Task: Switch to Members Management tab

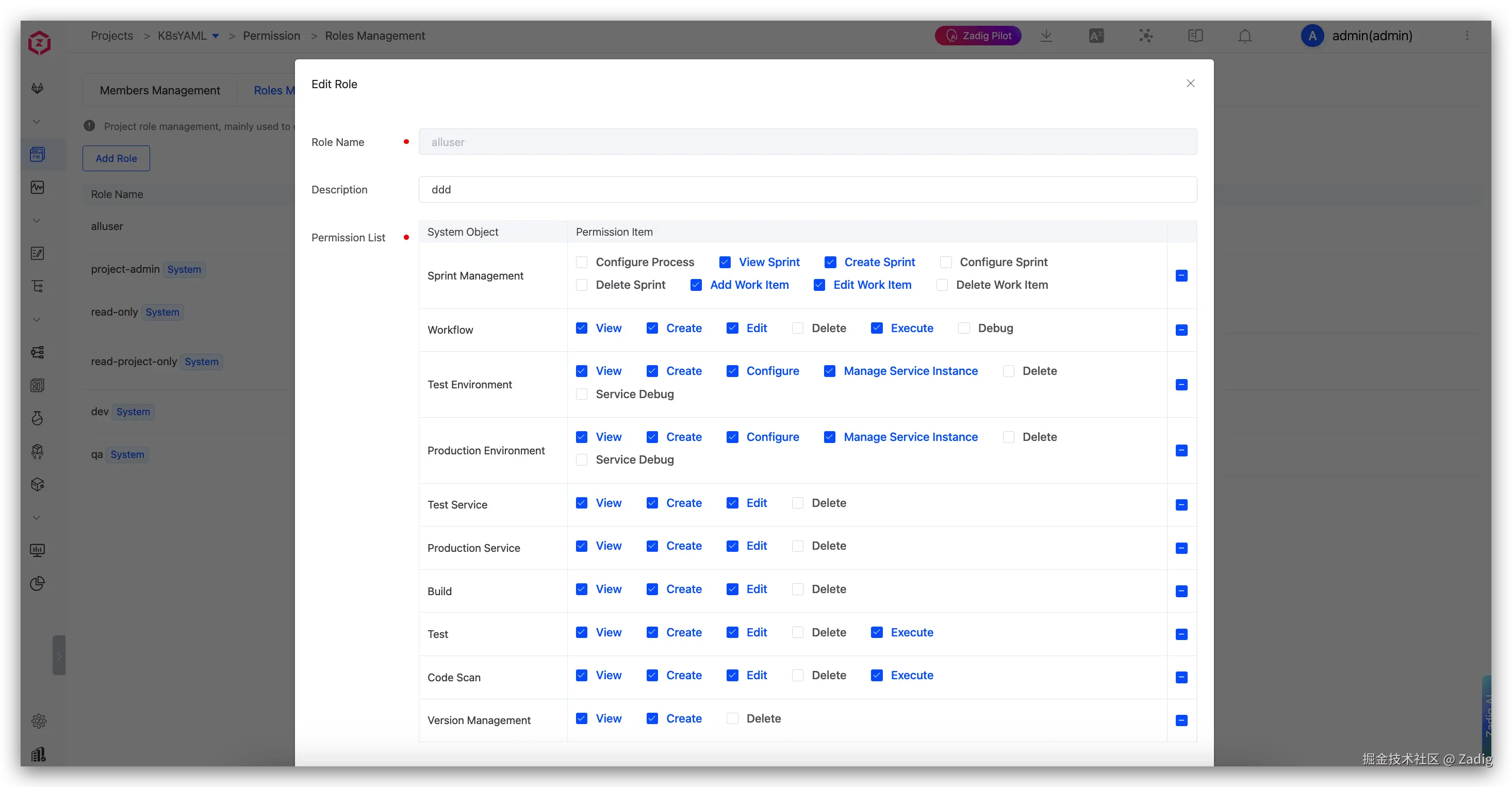Action: (x=160, y=90)
